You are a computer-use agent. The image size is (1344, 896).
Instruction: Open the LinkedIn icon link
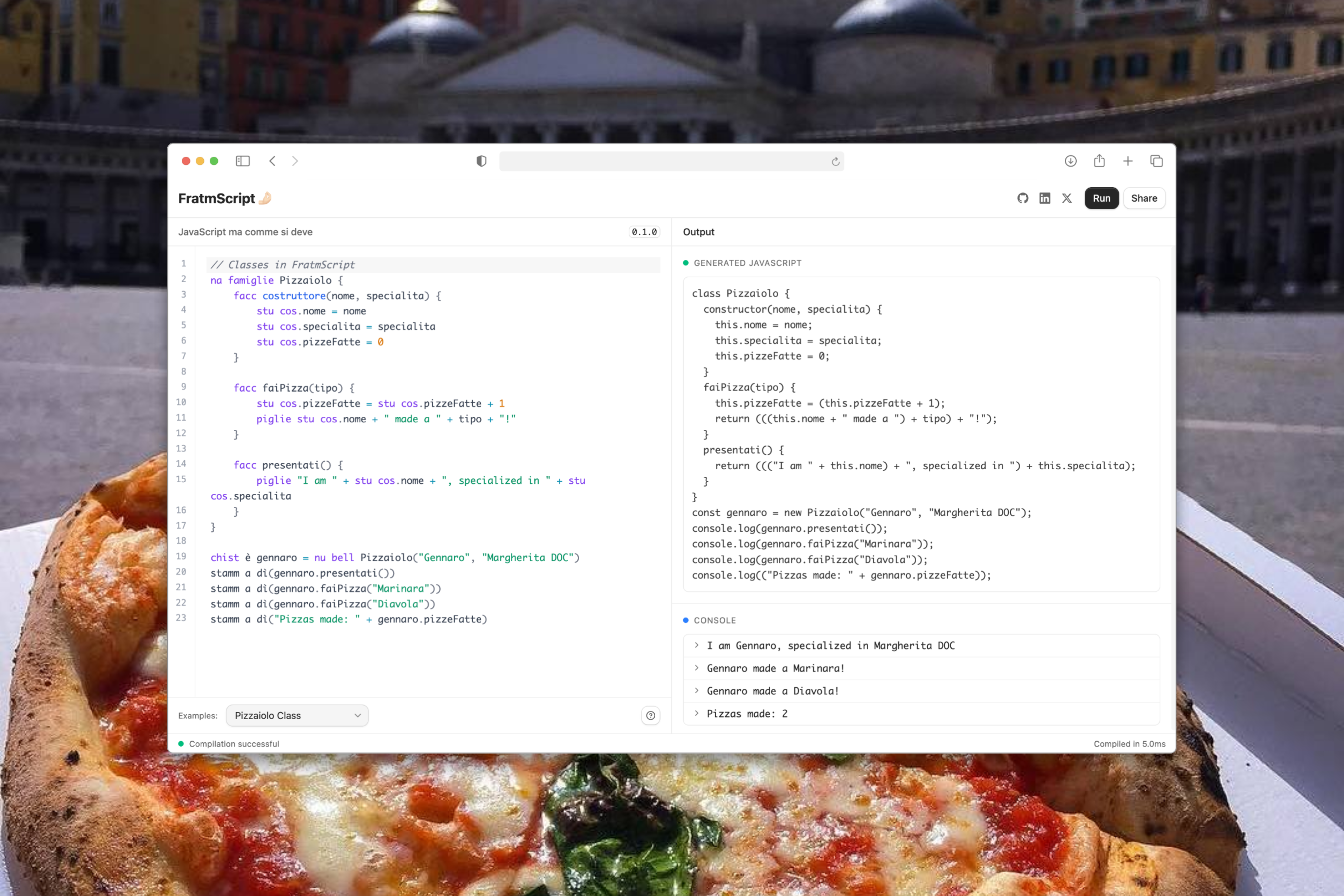click(1044, 198)
